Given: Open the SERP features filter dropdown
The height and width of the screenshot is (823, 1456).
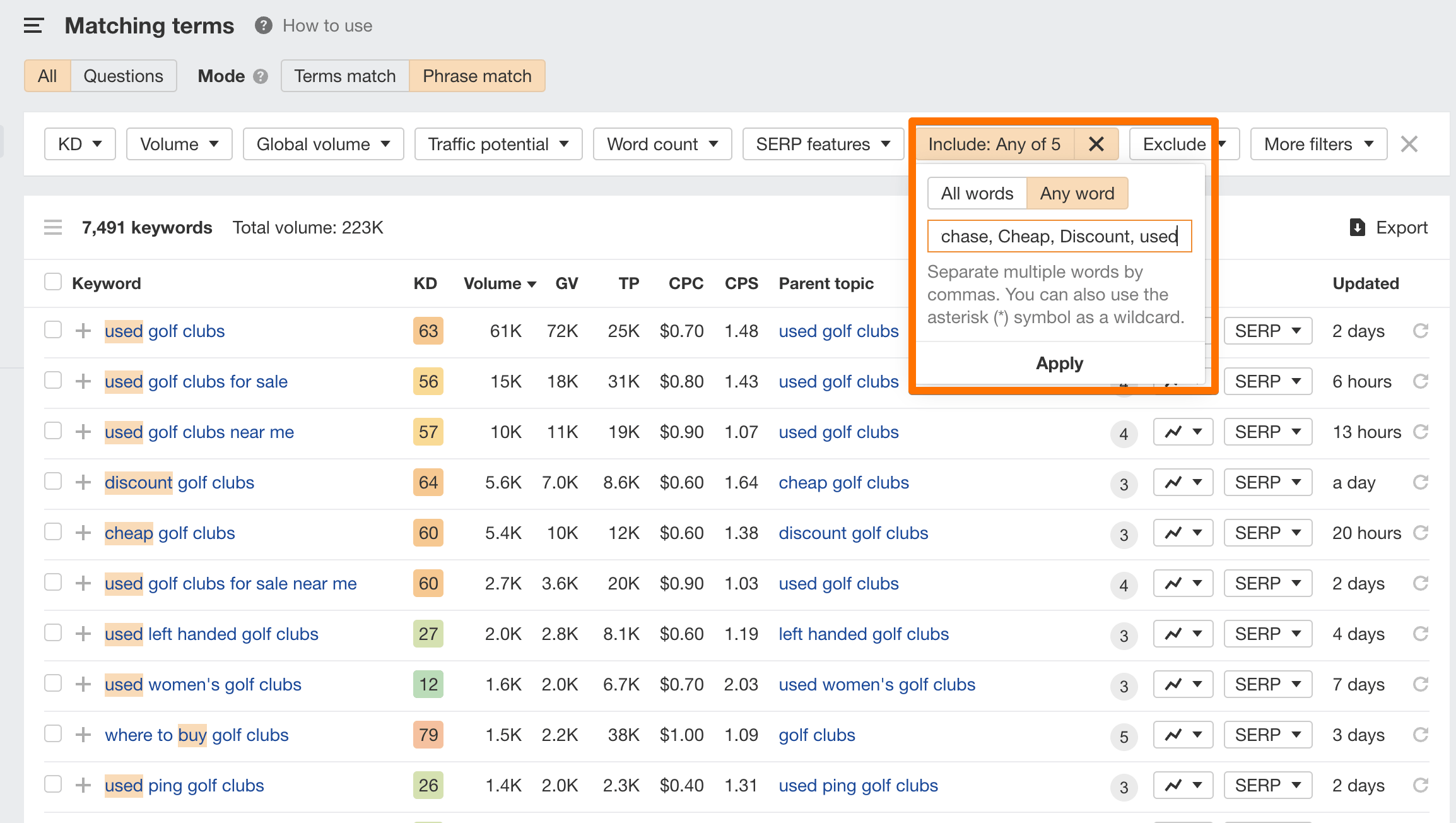Looking at the screenshot, I should coord(822,143).
